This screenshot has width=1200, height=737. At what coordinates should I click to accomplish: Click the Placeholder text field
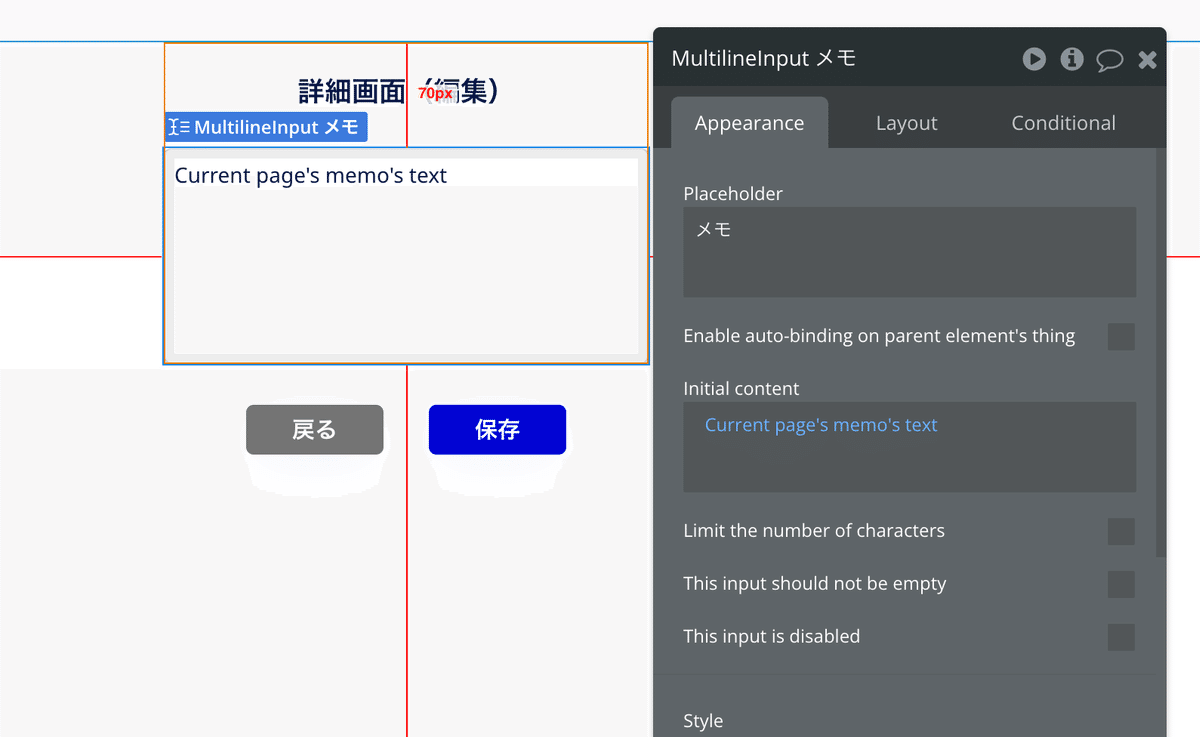(909, 252)
